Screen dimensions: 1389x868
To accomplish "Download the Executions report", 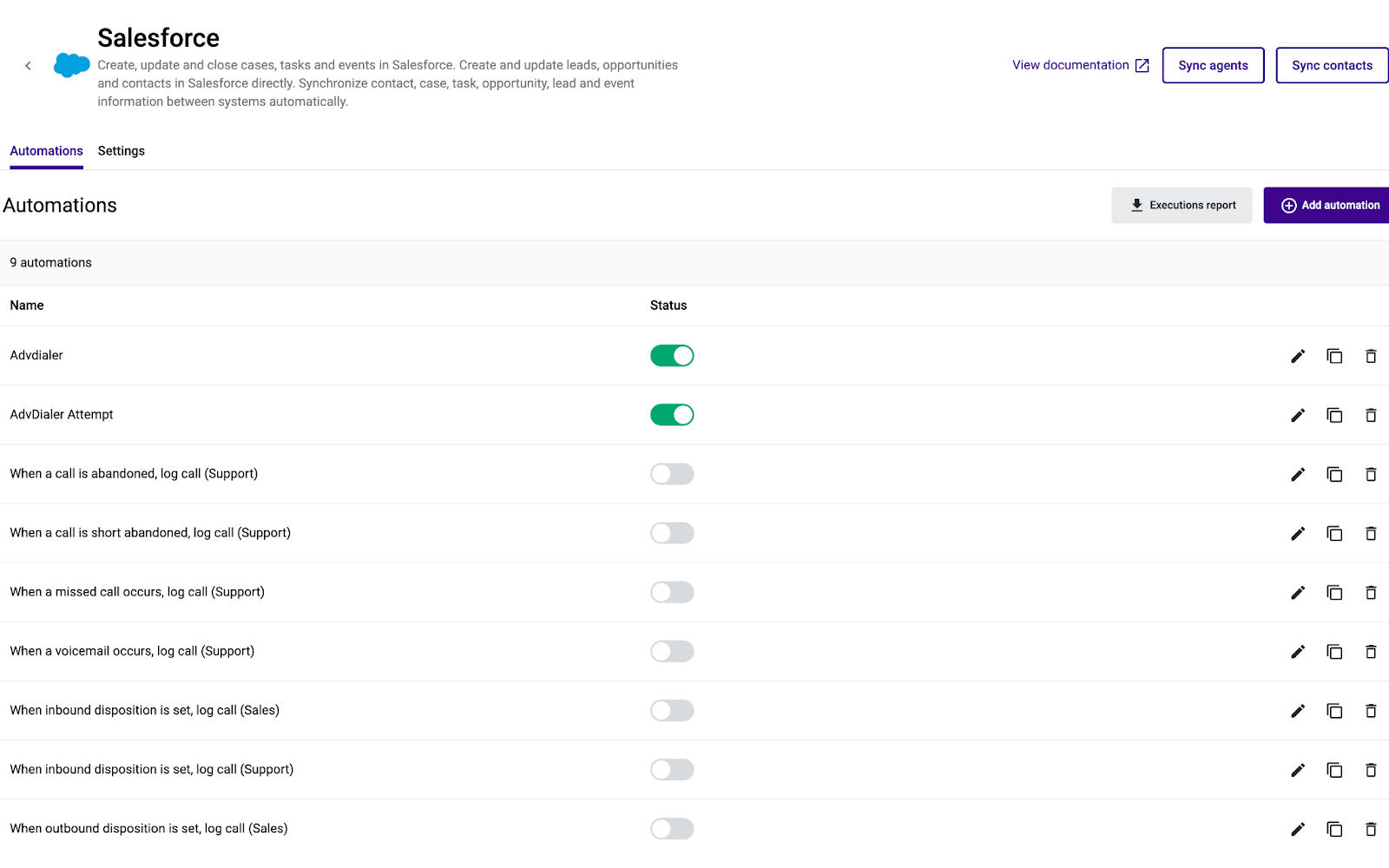I will pyautogui.click(x=1182, y=206).
